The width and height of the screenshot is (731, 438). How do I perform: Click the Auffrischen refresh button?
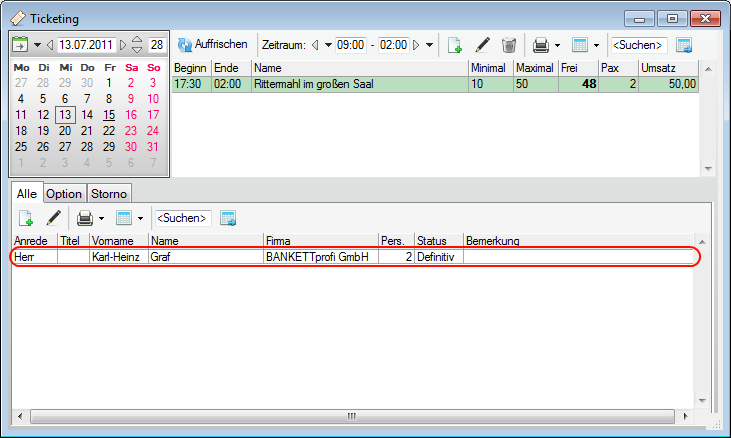coord(213,45)
